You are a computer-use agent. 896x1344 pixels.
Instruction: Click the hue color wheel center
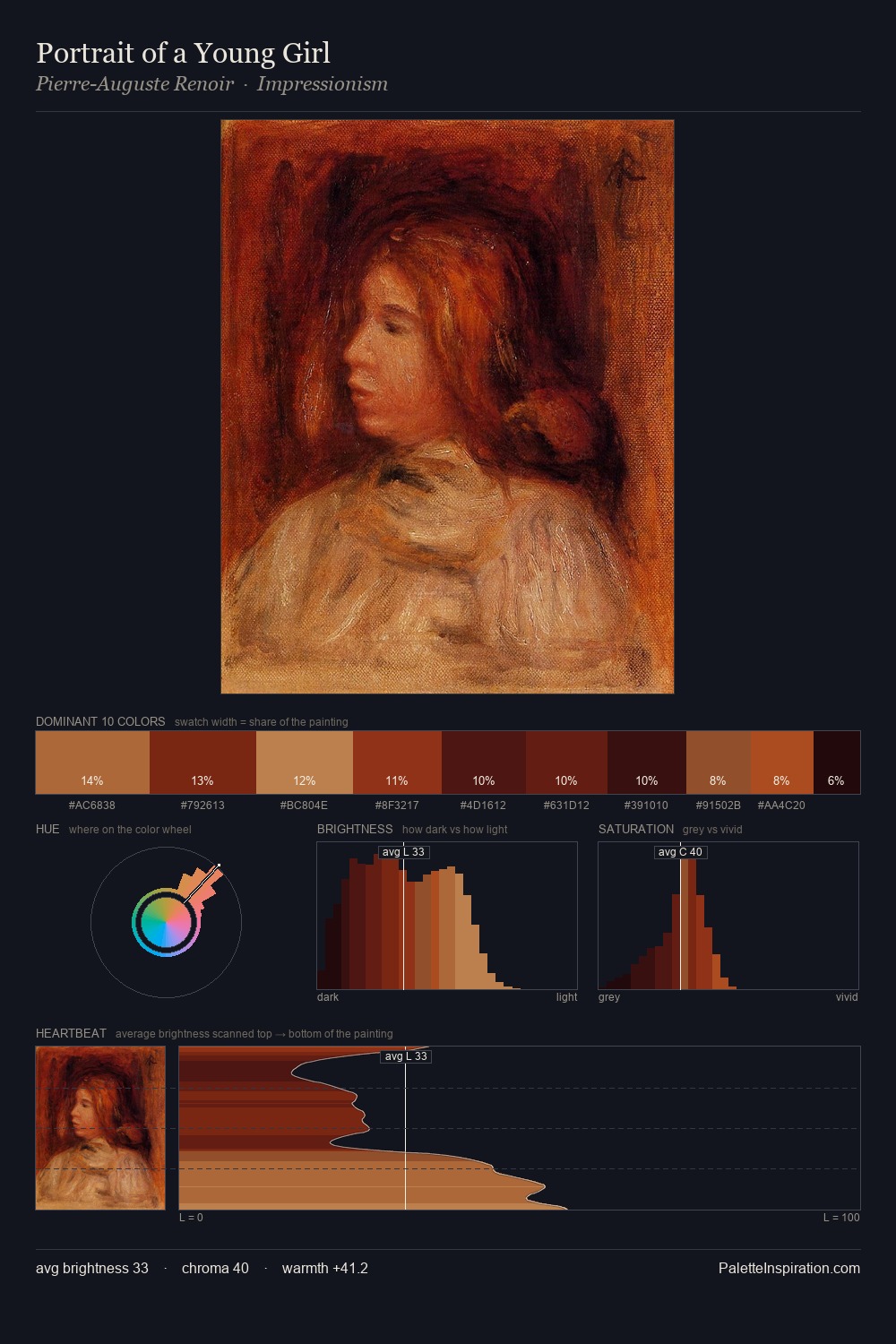pyautogui.click(x=166, y=921)
